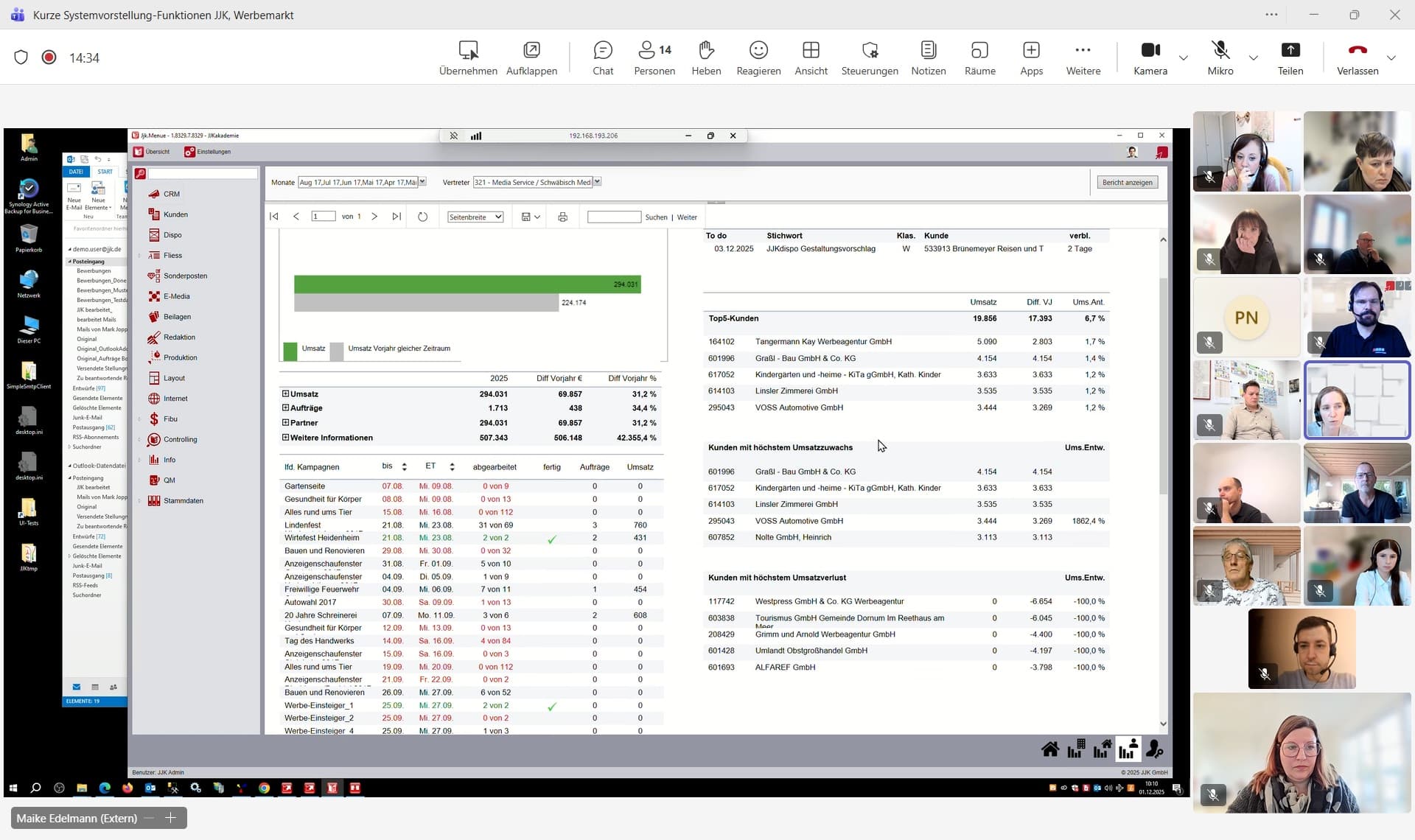Open the Seitenbreite zoom dropdown
This screenshot has height=840, width=1415.
[475, 217]
